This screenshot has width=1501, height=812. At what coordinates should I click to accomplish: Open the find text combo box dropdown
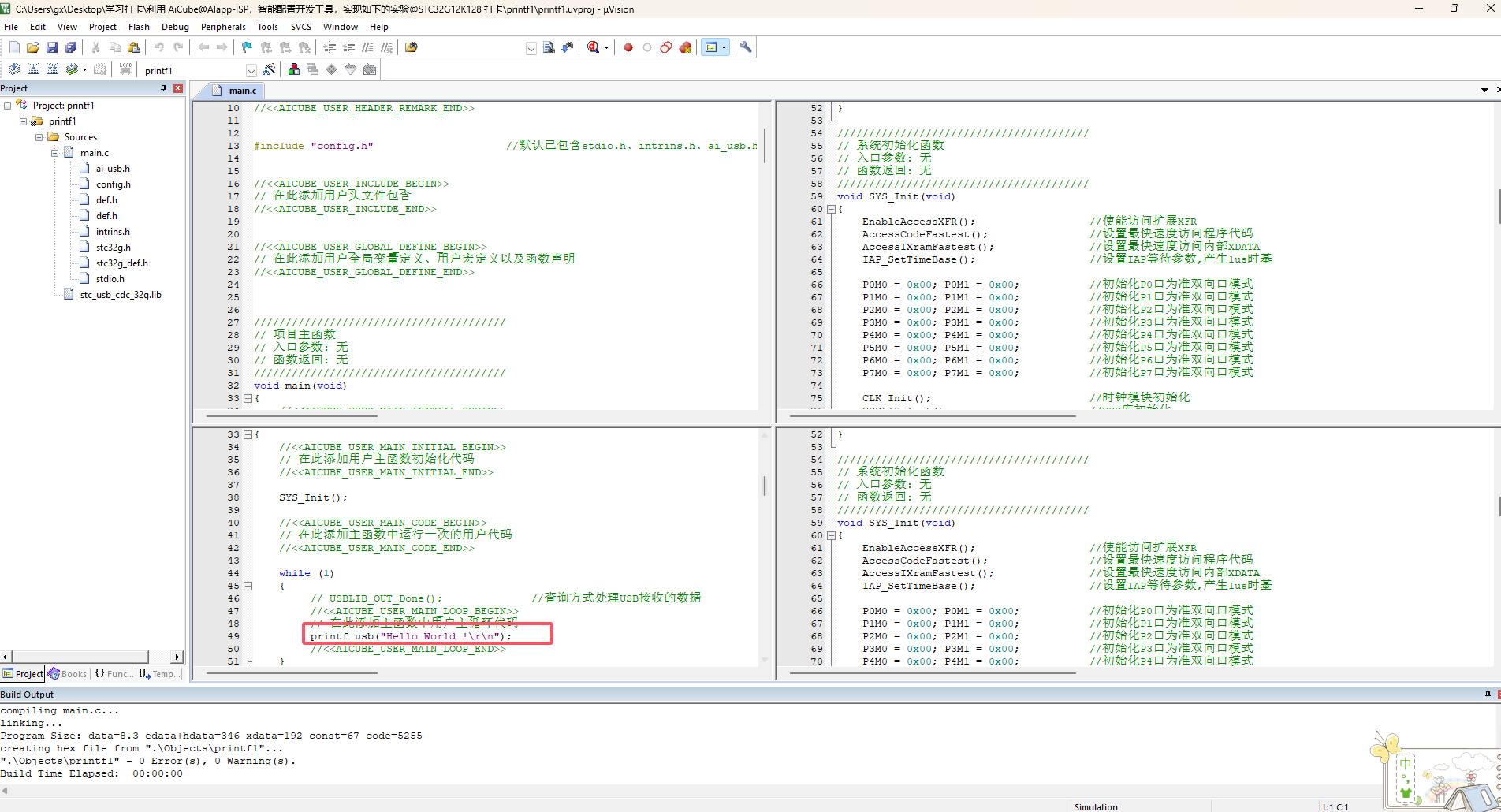(531, 48)
